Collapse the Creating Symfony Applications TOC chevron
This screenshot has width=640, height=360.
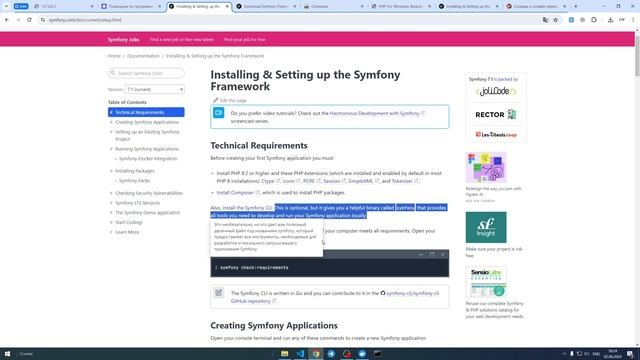pos(111,122)
